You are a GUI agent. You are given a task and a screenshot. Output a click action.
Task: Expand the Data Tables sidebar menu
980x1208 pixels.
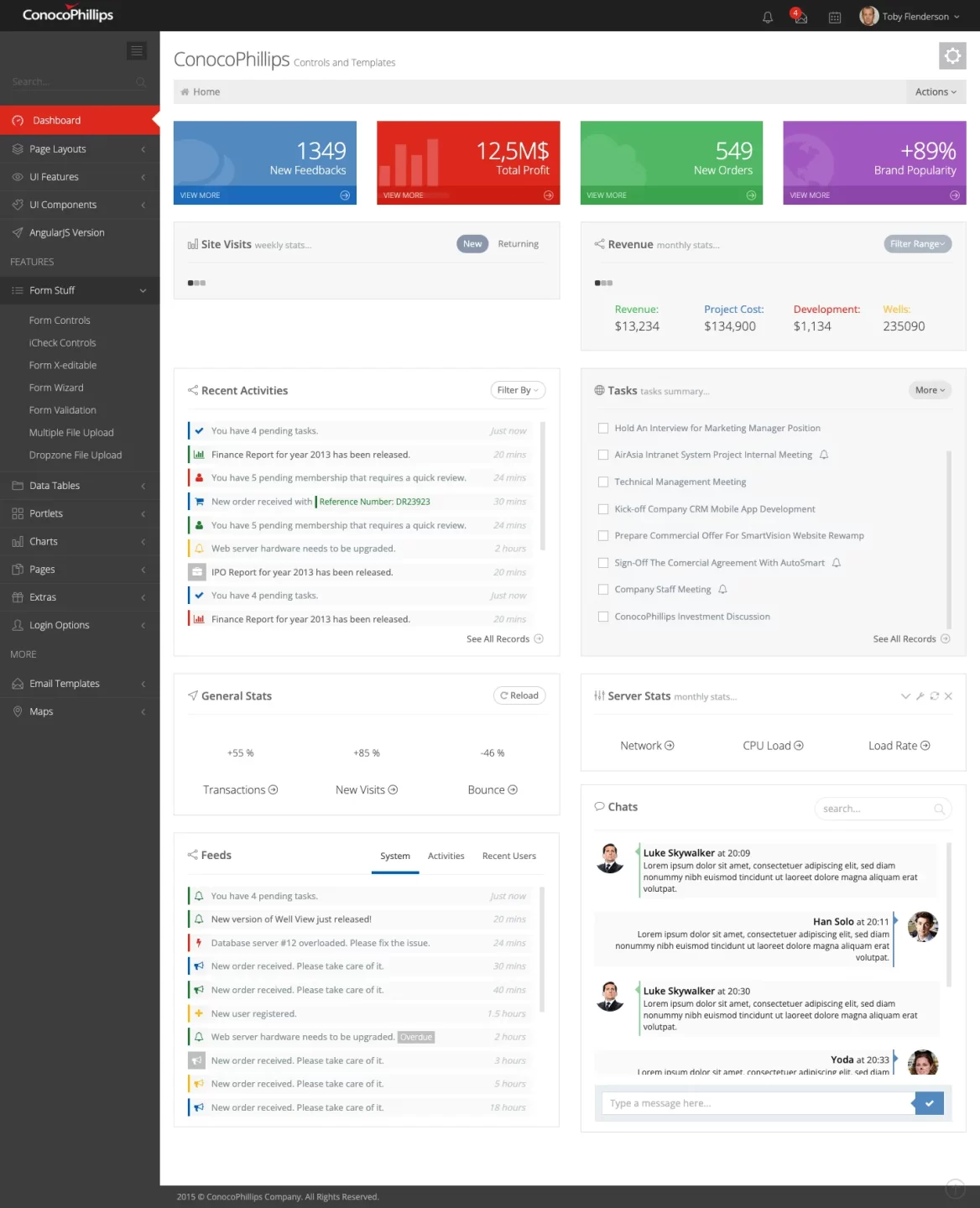click(x=80, y=486)
